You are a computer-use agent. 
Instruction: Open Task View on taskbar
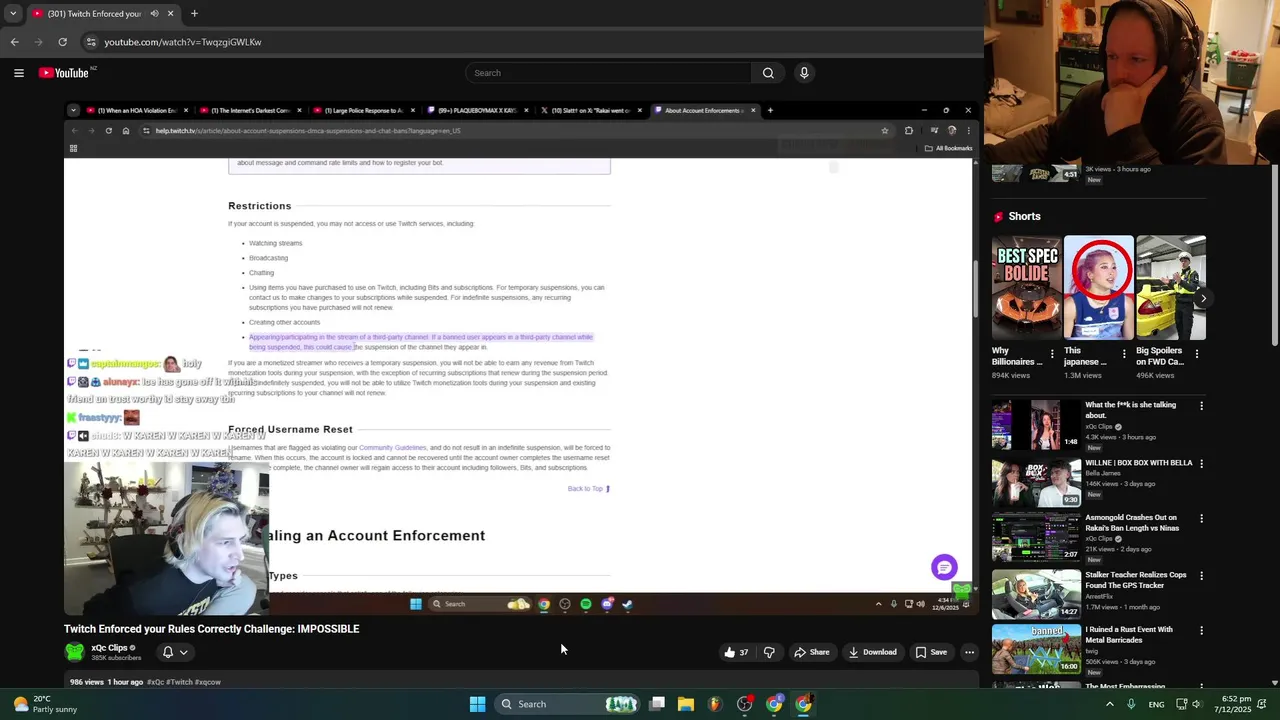point(657,704)
